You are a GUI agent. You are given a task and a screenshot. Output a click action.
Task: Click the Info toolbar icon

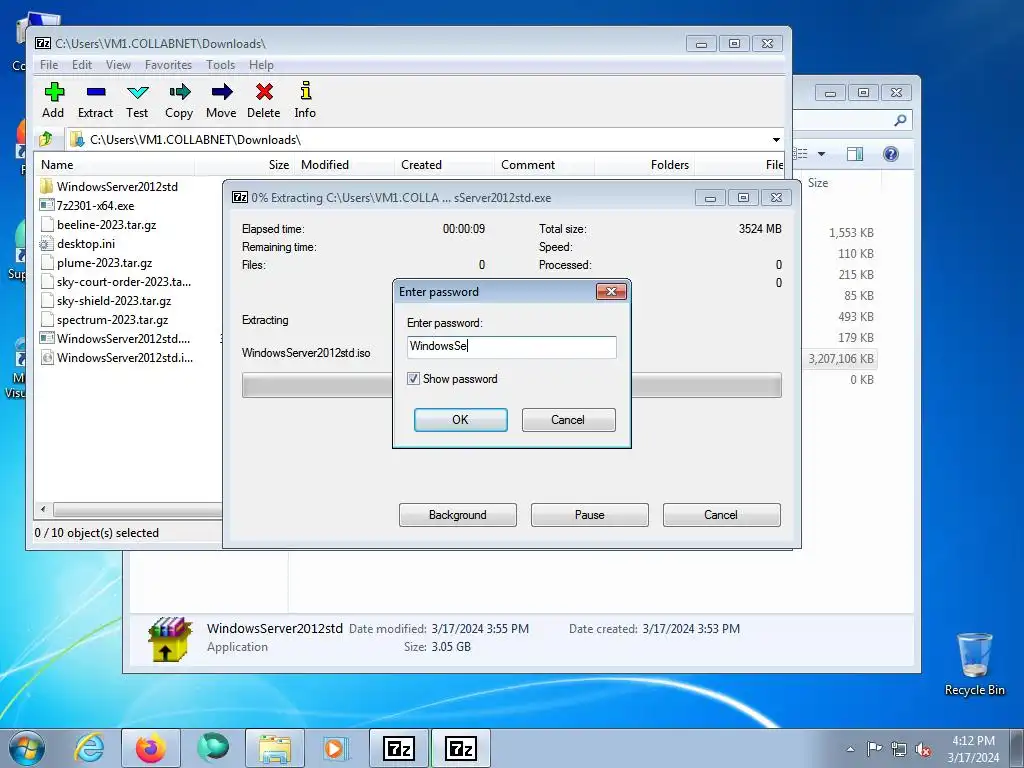(x=305, y=91)
